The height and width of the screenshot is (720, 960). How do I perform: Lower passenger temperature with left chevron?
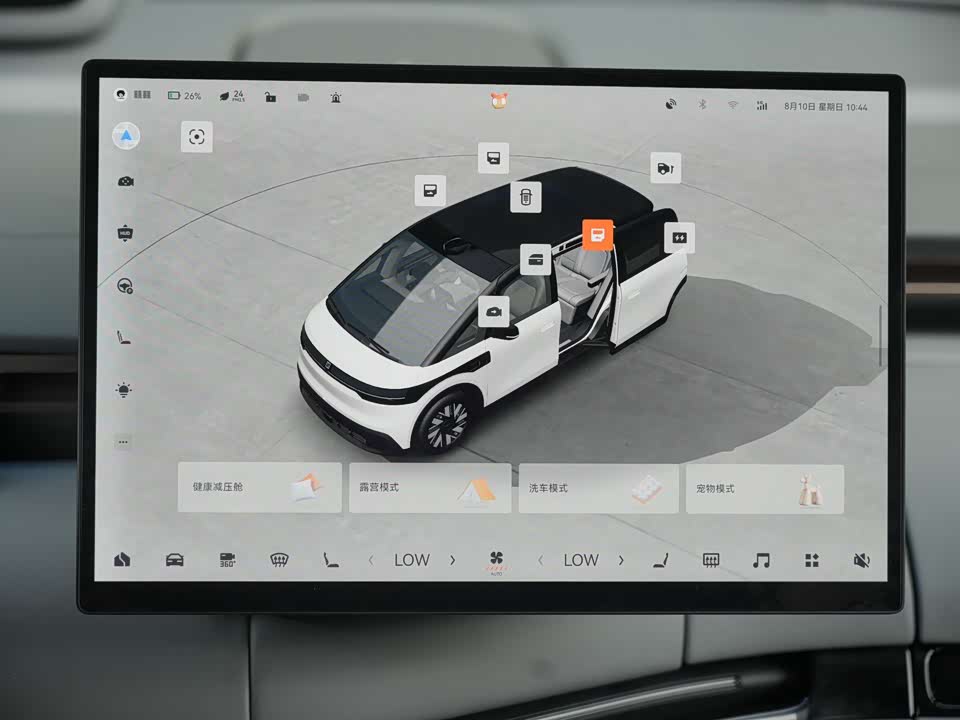(541, 560)
